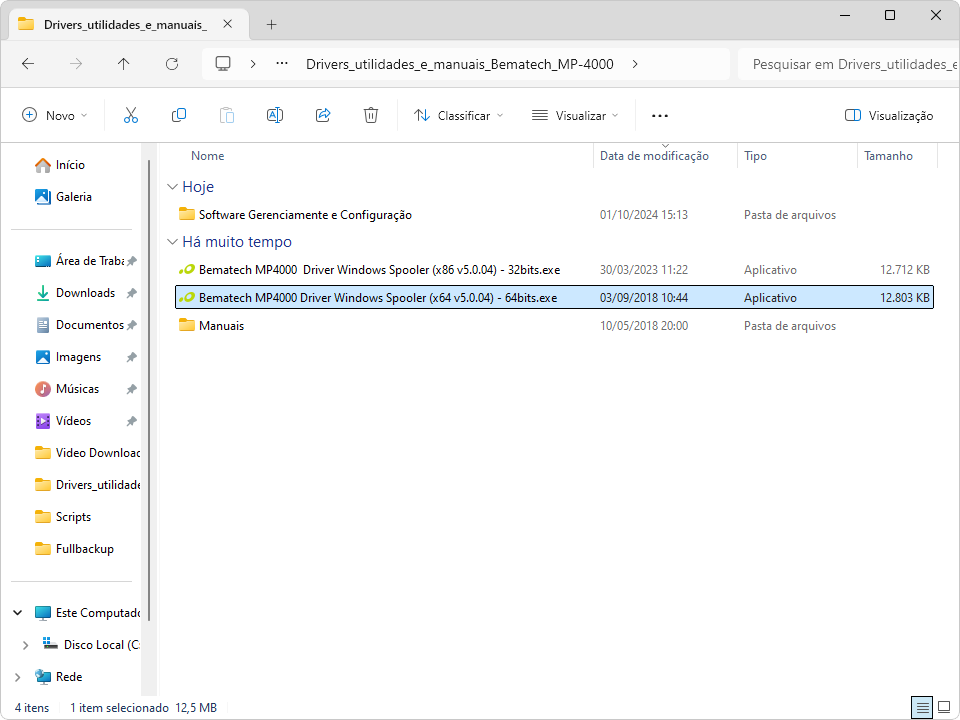Click the Share icon in toolbar
Viewport: 960px width, 720px height.
[x=323, y=115]
